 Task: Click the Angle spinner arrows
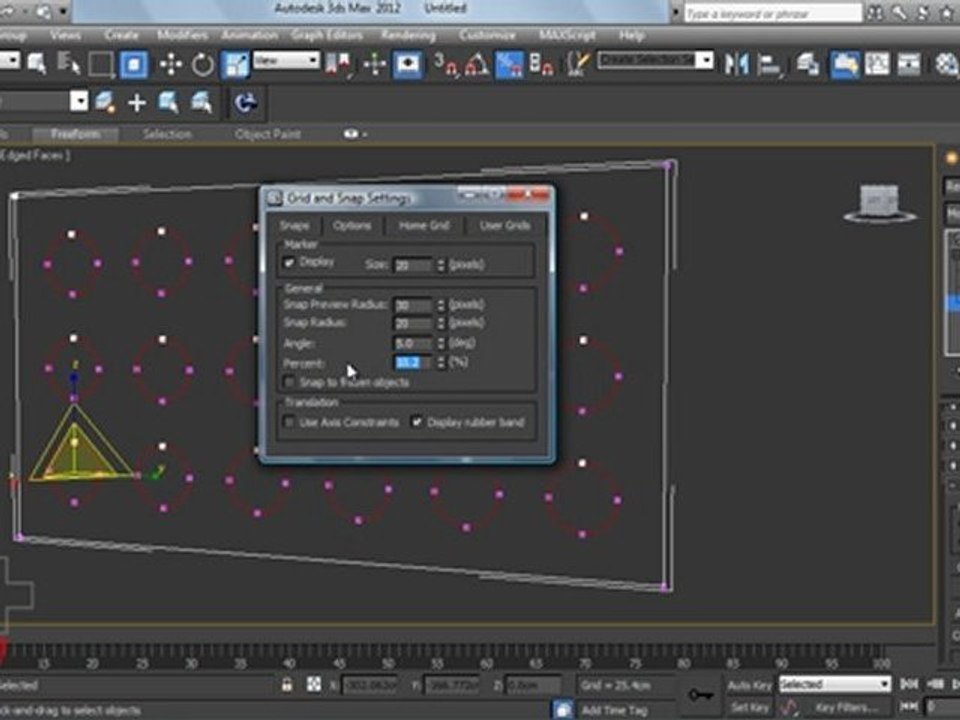(x=441, y=343)
